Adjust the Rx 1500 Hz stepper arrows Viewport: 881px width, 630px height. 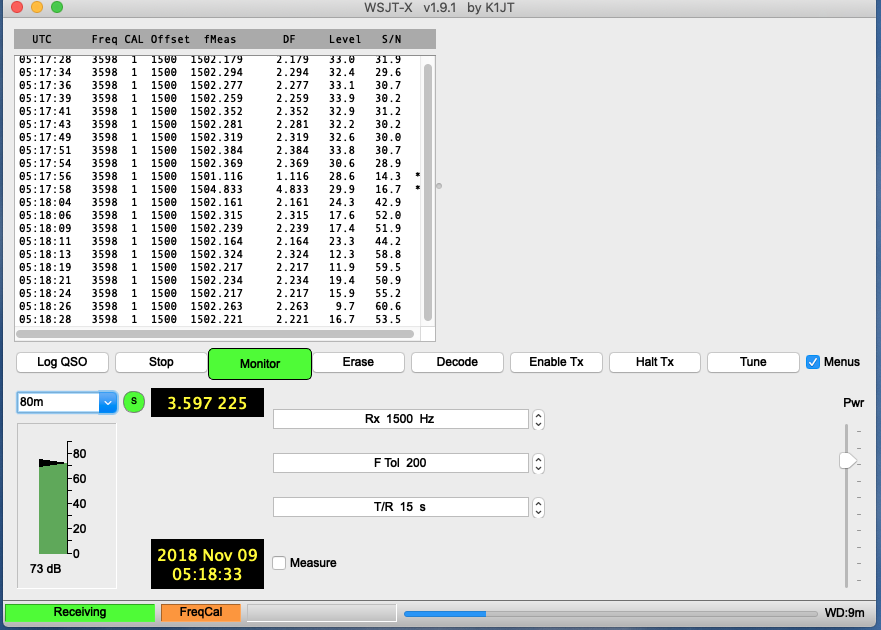click(x=538, y=419)
